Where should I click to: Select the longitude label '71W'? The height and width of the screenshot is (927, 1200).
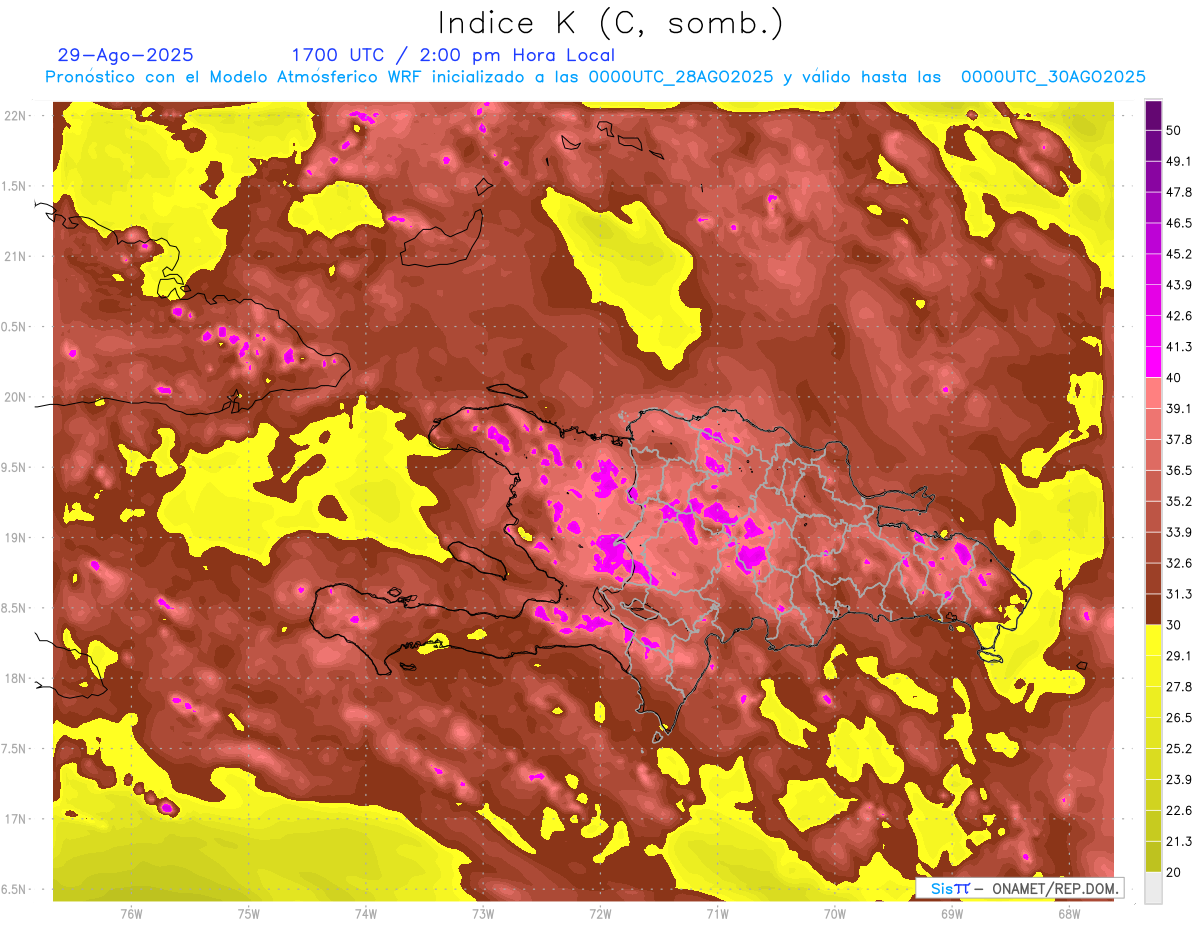[717, 913]
